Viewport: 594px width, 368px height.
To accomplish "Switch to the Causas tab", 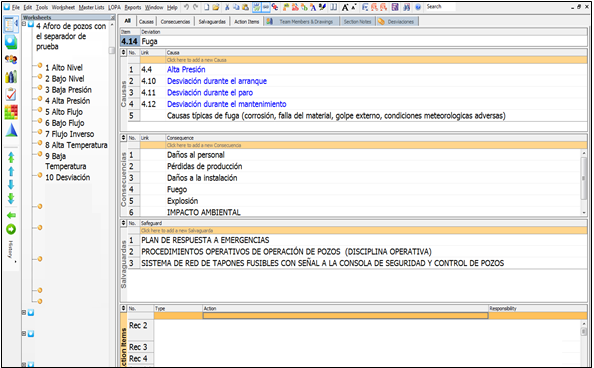I will click(146, 22).
